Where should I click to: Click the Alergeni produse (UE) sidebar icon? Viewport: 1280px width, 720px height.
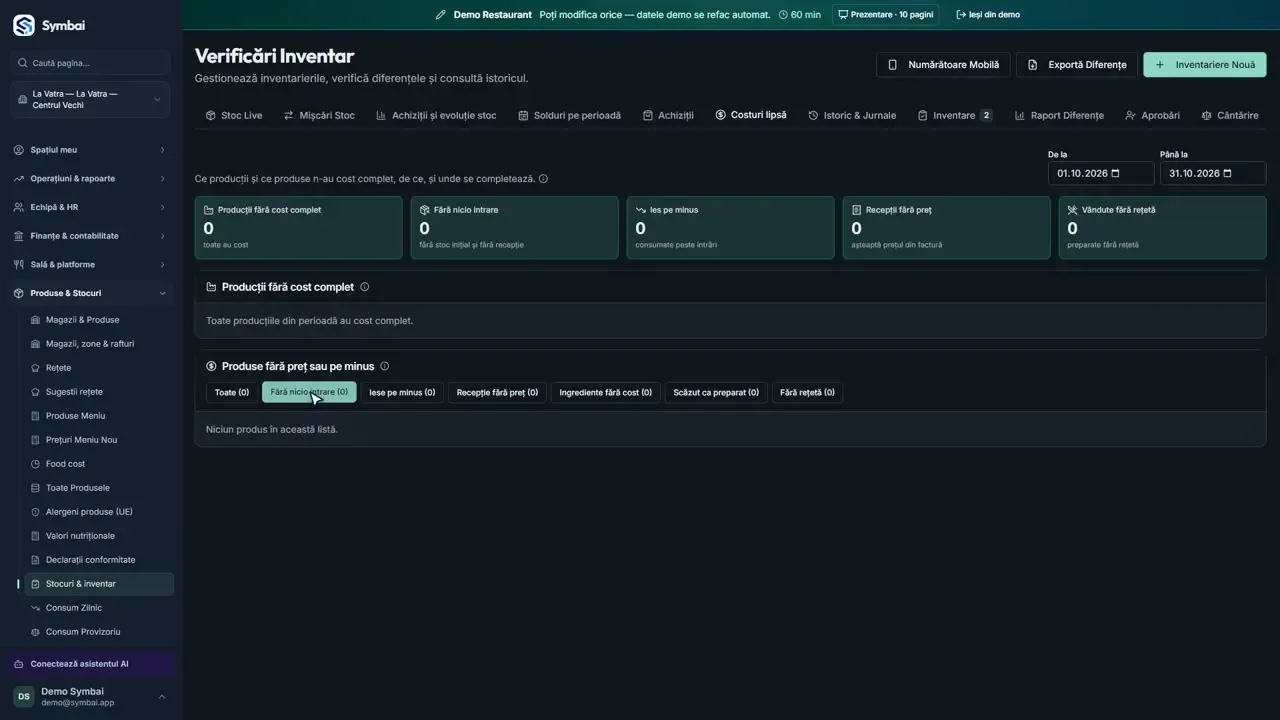pyautogui.click(x=36, y=512)
